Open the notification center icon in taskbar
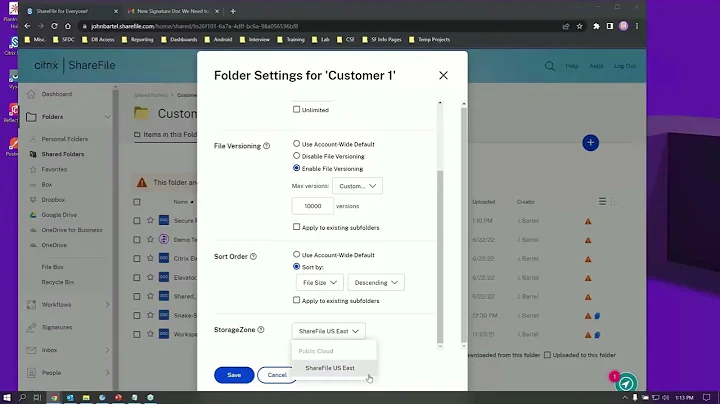The height and width of the screenshot is (404, 720). tap(706, 398)
